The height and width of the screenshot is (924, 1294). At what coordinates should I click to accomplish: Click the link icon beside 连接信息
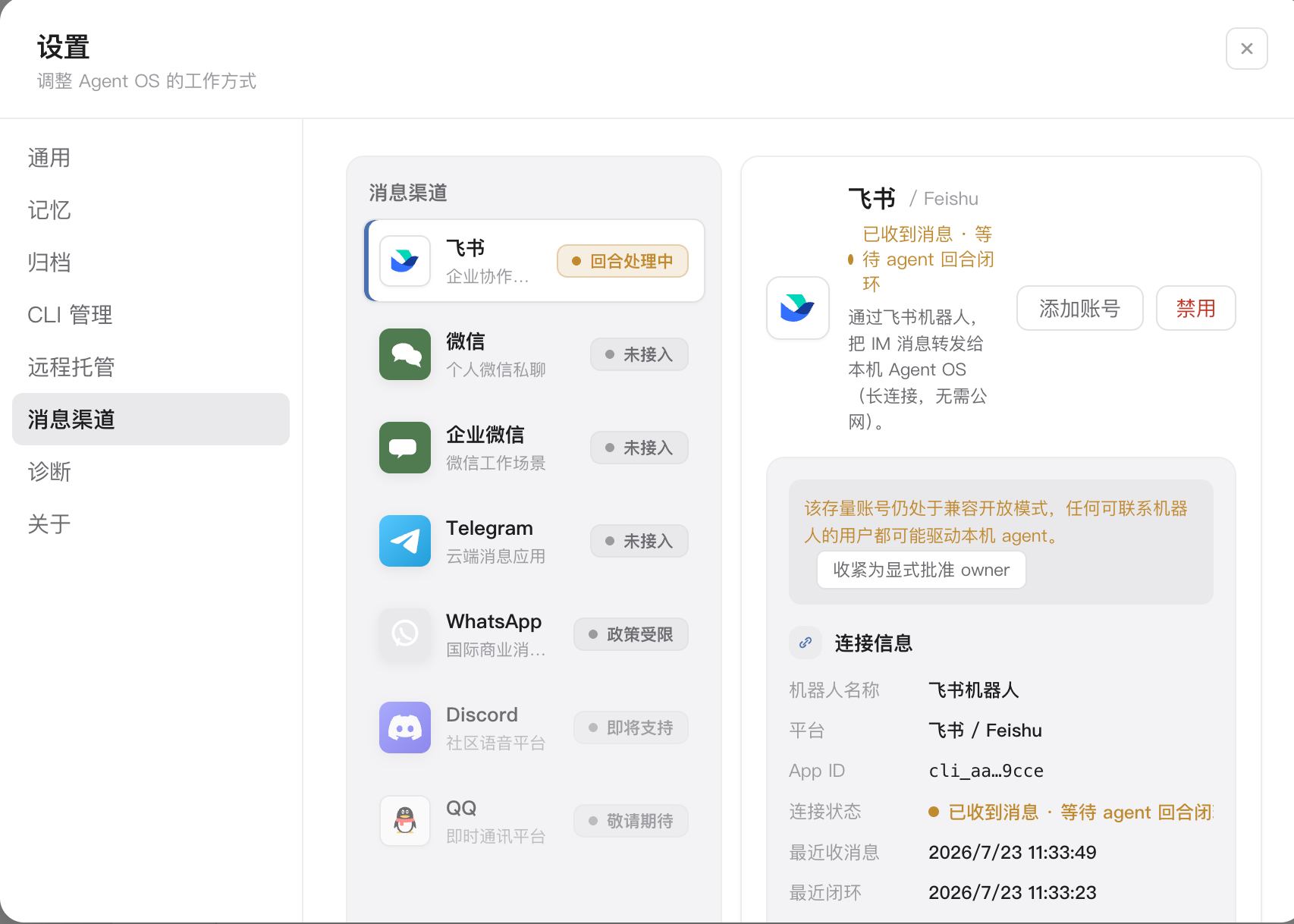pos(806,643)
